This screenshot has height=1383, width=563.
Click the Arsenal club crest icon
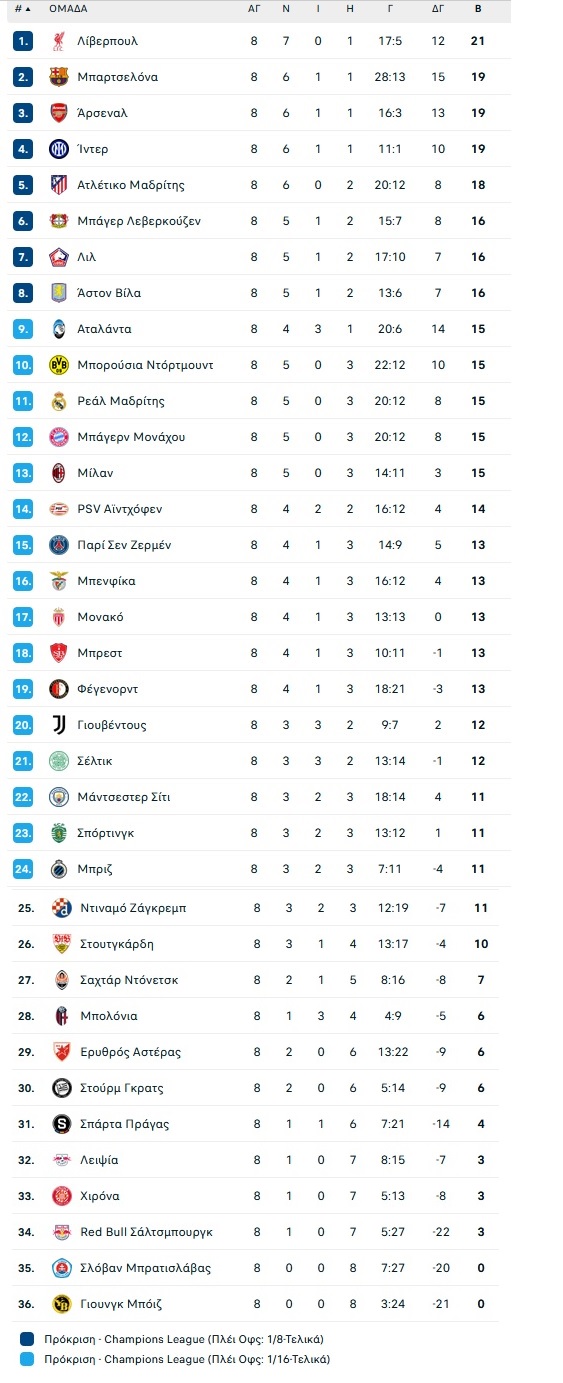click(58, 113)
